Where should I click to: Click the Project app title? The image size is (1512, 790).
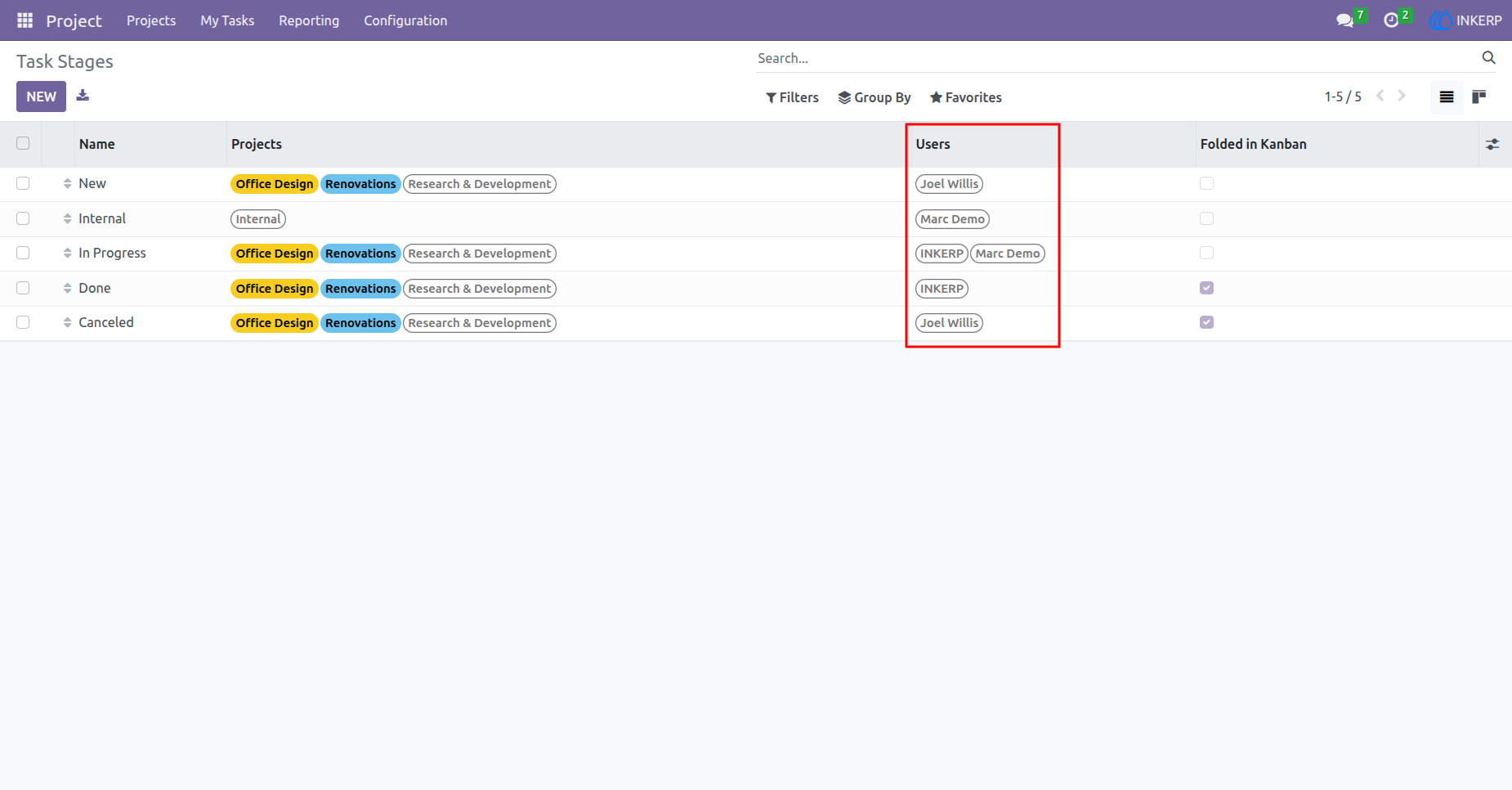coord(74,20)
